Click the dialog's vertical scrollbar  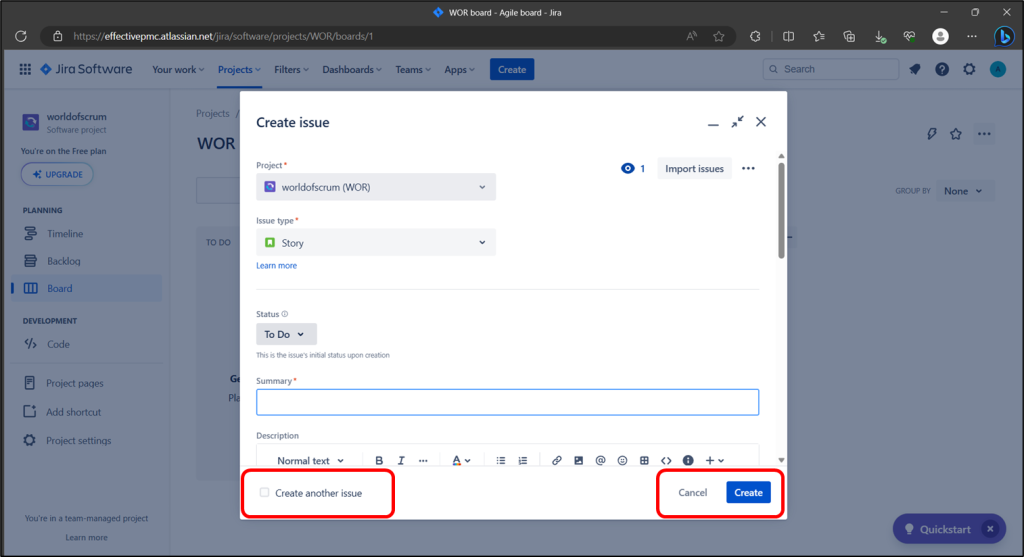tap(781, 210)
